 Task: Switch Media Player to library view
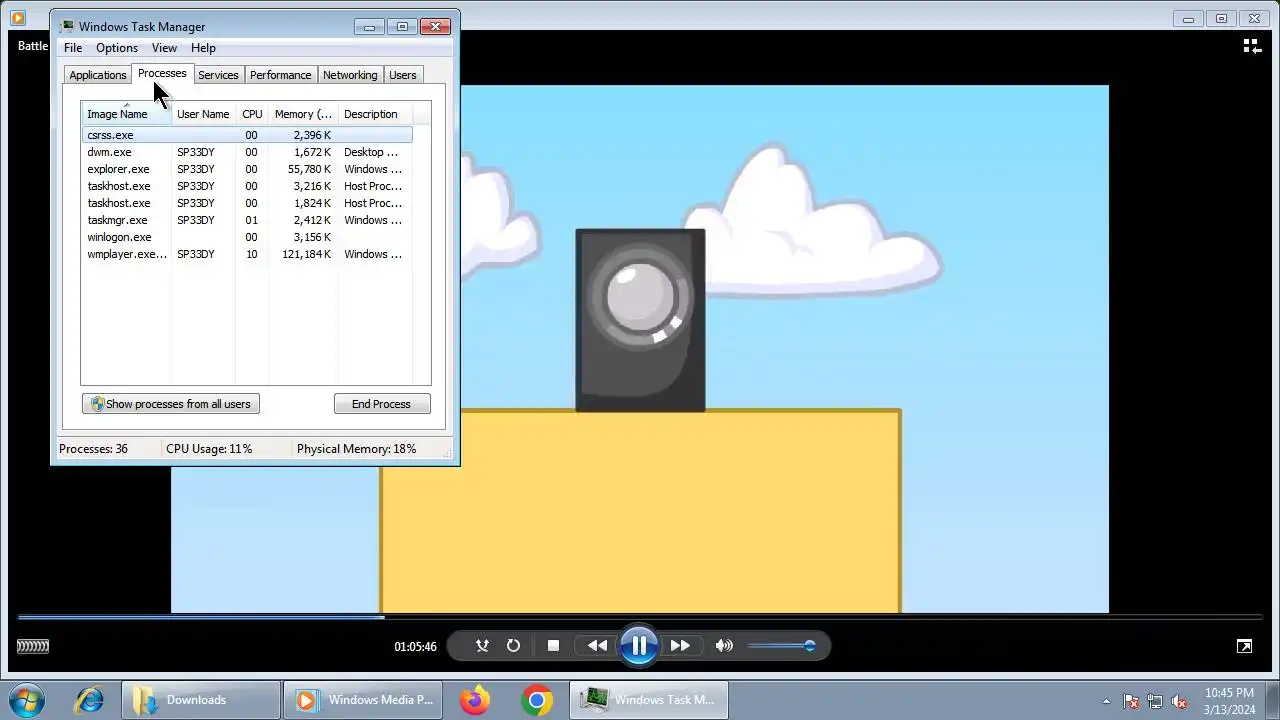[x=1251, y=46]
